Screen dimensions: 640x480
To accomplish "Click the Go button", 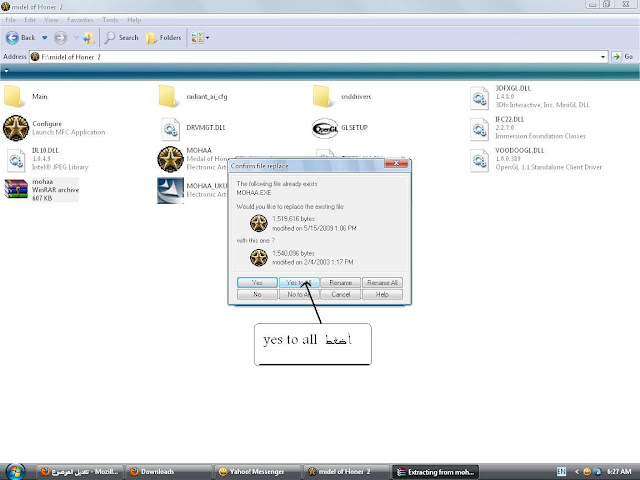I will coord(623,57).
